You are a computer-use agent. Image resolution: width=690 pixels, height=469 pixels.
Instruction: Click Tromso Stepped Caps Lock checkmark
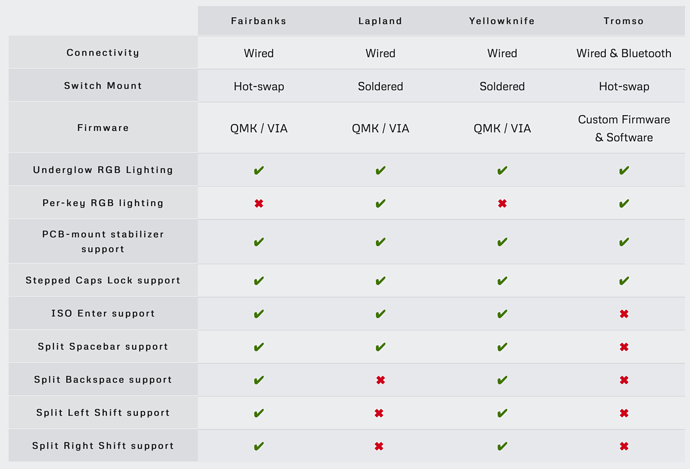624,280
